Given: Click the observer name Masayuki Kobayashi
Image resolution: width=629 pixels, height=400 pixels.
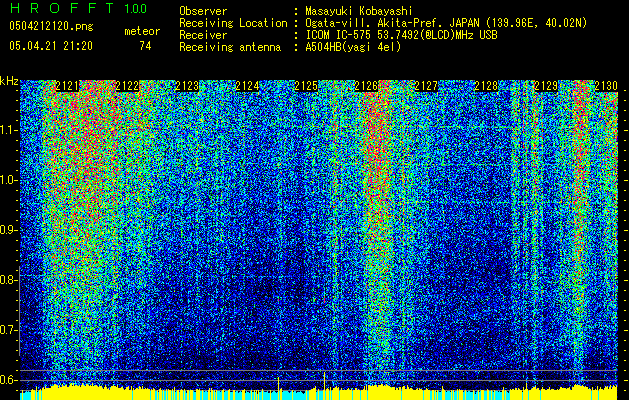Looking at the screenshot, I should click(x=359, y=11).
